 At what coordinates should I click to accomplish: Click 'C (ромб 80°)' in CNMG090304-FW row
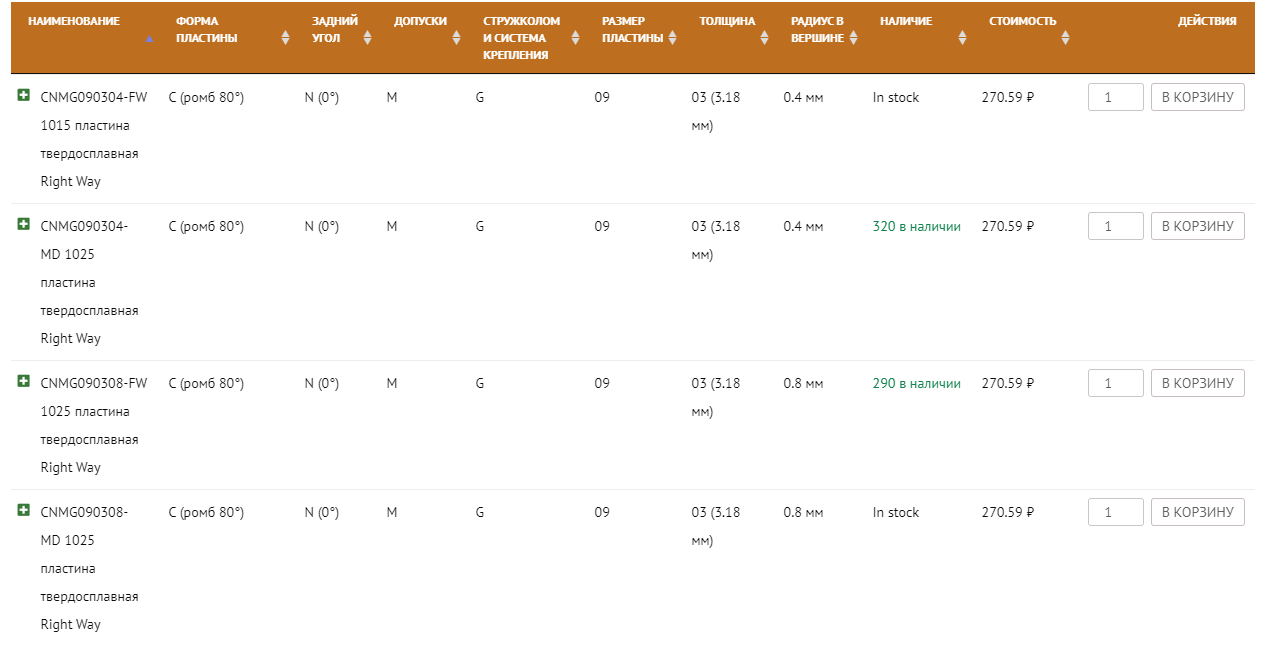(x=206, y=97)
